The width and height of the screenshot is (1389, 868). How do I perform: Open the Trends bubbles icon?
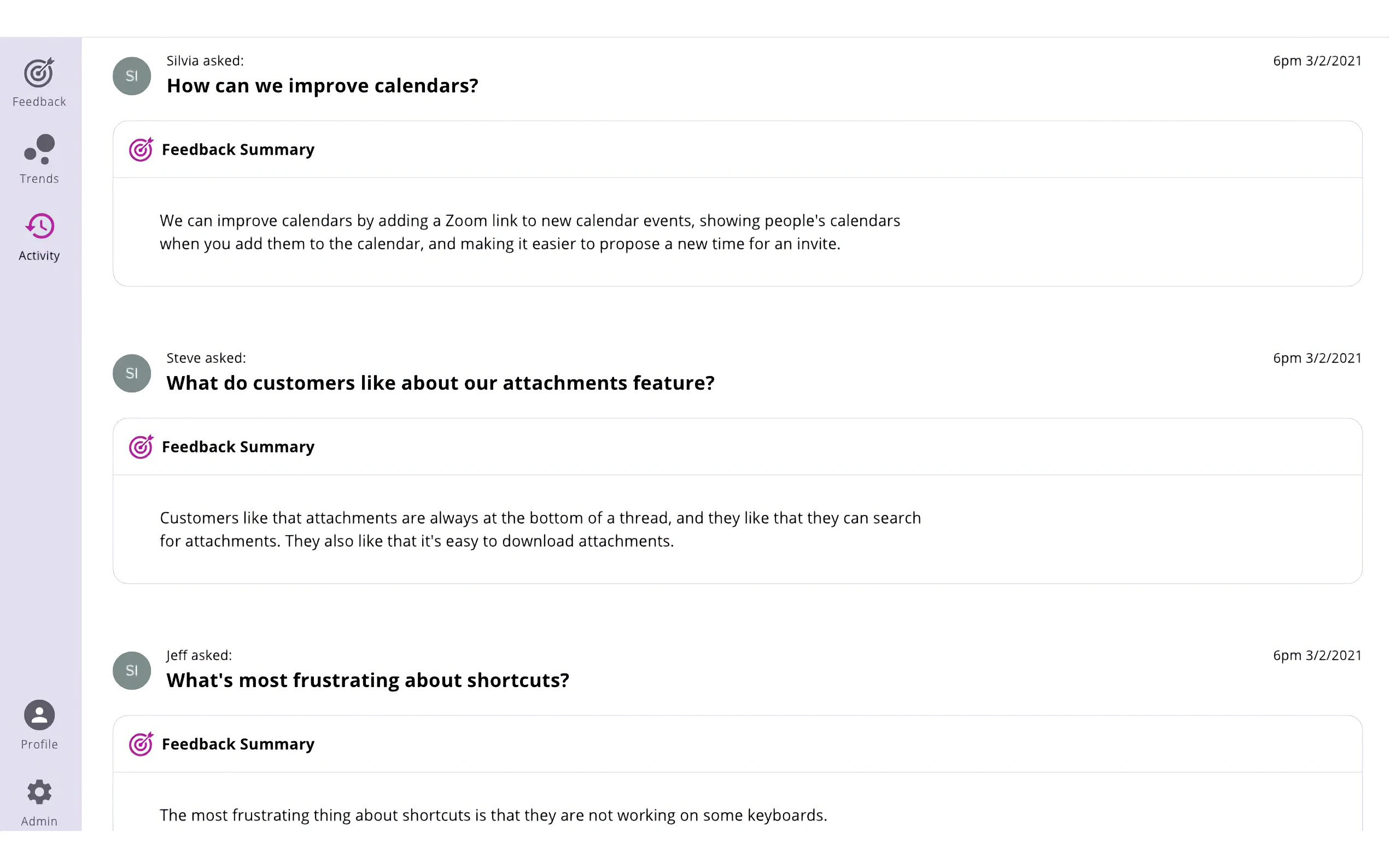tap(39, 149)
